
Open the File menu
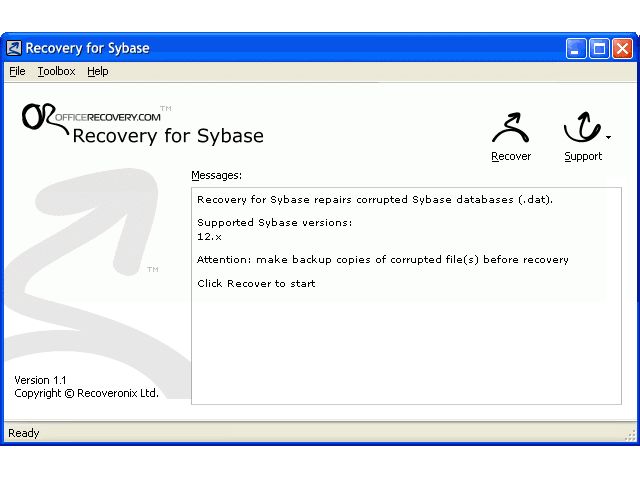(x=17, y=71)
